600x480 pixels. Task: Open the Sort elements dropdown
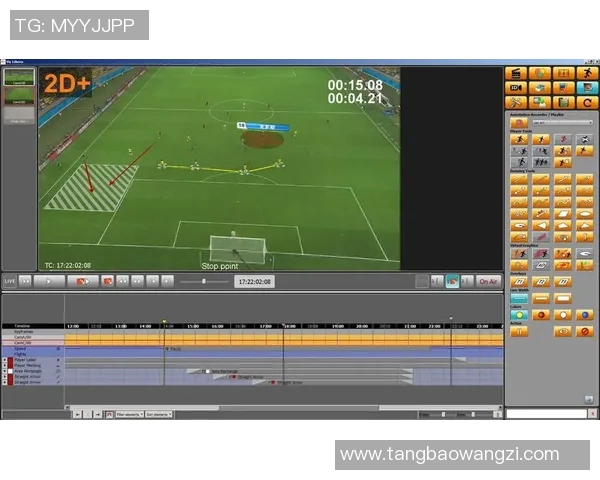pyautogui.click(x=160, y=414)
